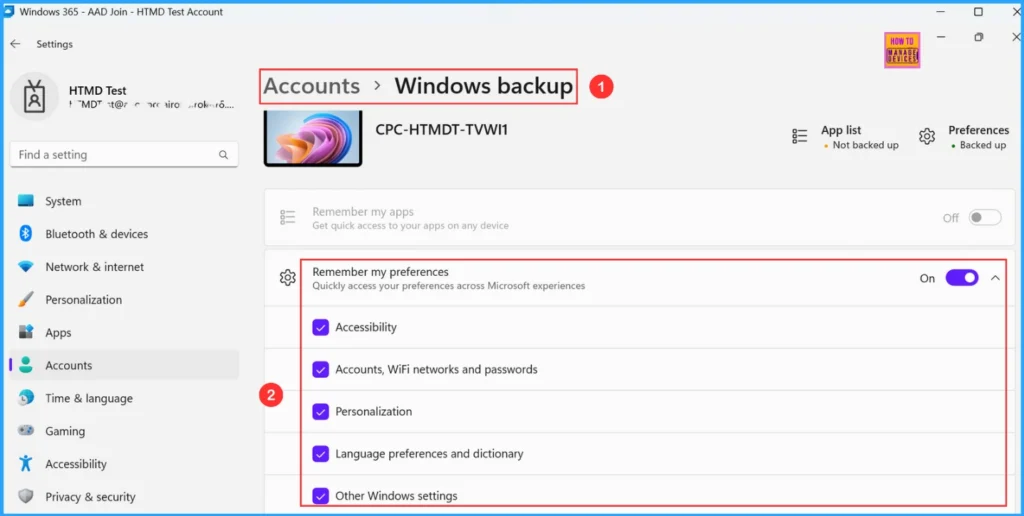Uncheck Language preferences and dictionary checkbox
Image resolution: width=1024 pixels, height=516 pixels.
click(321, 453)
